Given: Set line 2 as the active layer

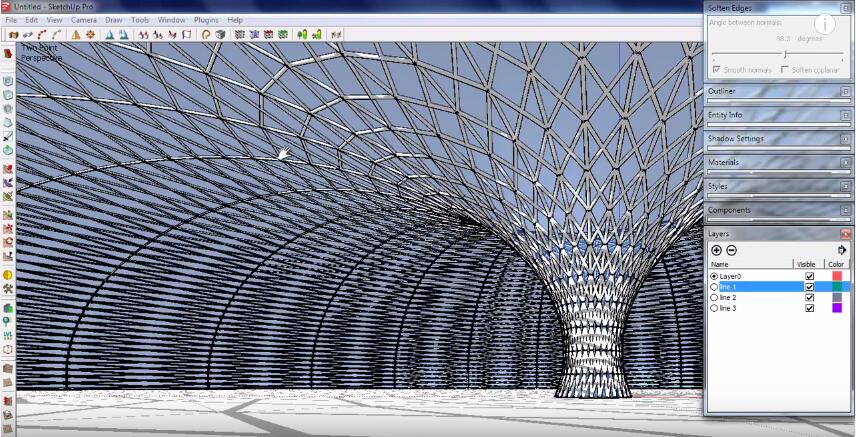Looking at the screenshot, I should (714, 298).
